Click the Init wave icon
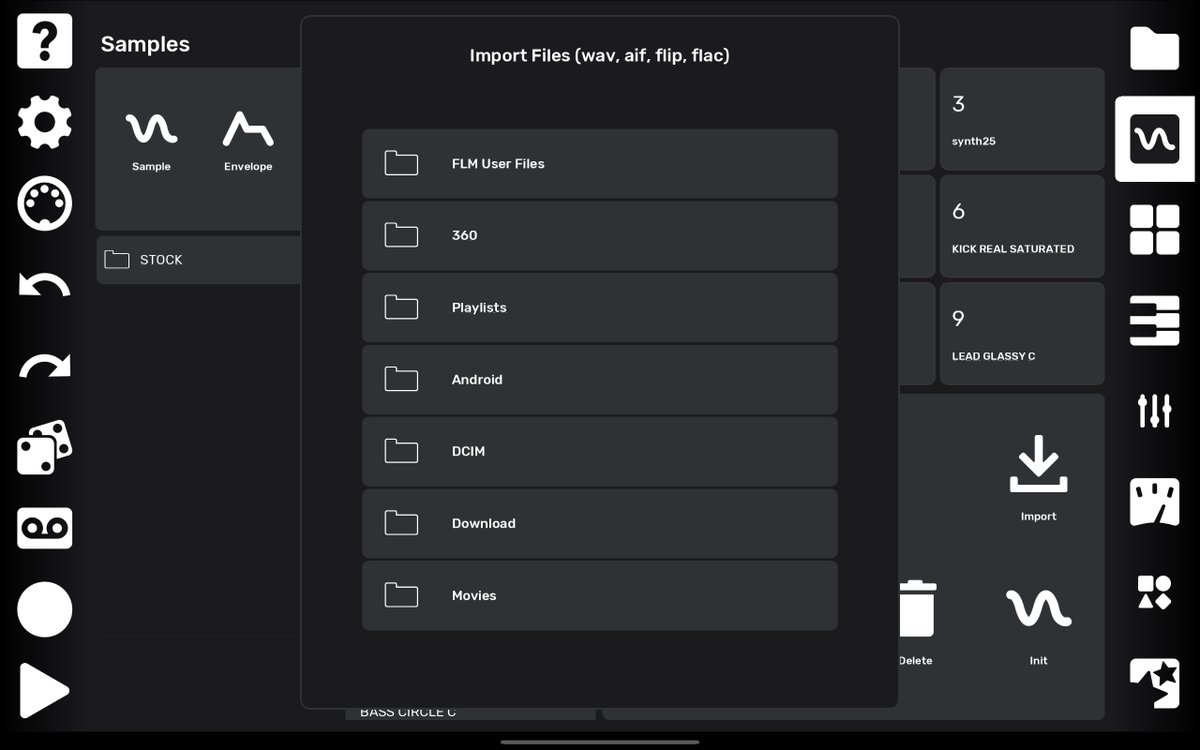Viewport: 1200px width, 750px height. click(1038, 626)
